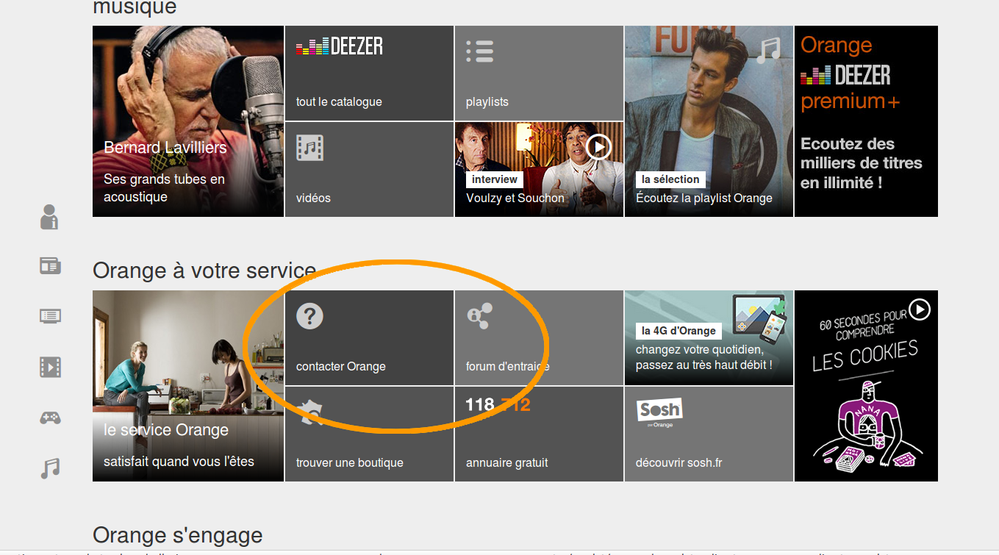Viewport: 999px width, 555px height.
Task: Click Ses grands tubes en acoustique caption
Action: pyautogui.click(x=164, y=188)
